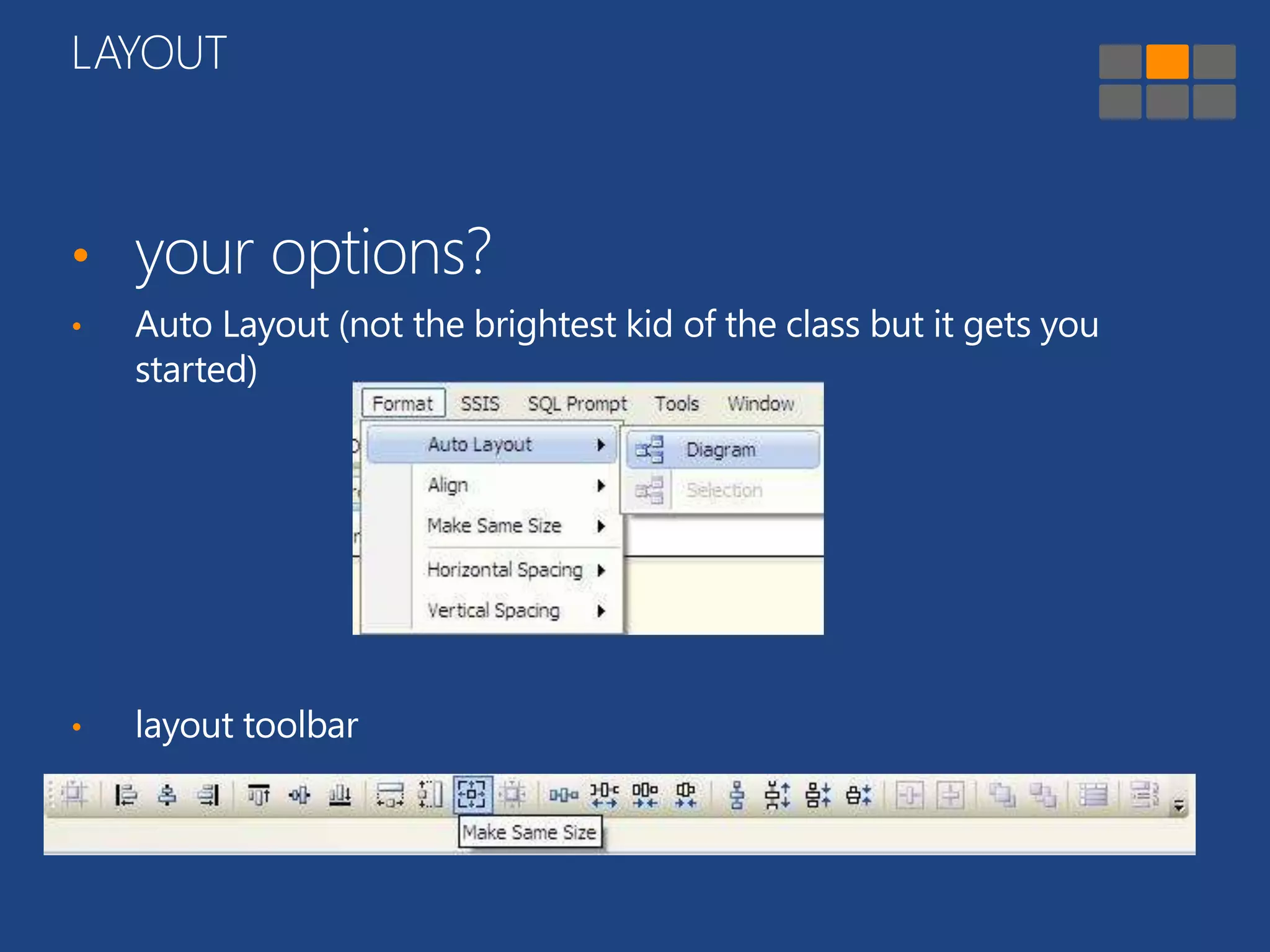Click the orange square in slide header grid
1270x952 pixels.
[x=1168, y=61]
